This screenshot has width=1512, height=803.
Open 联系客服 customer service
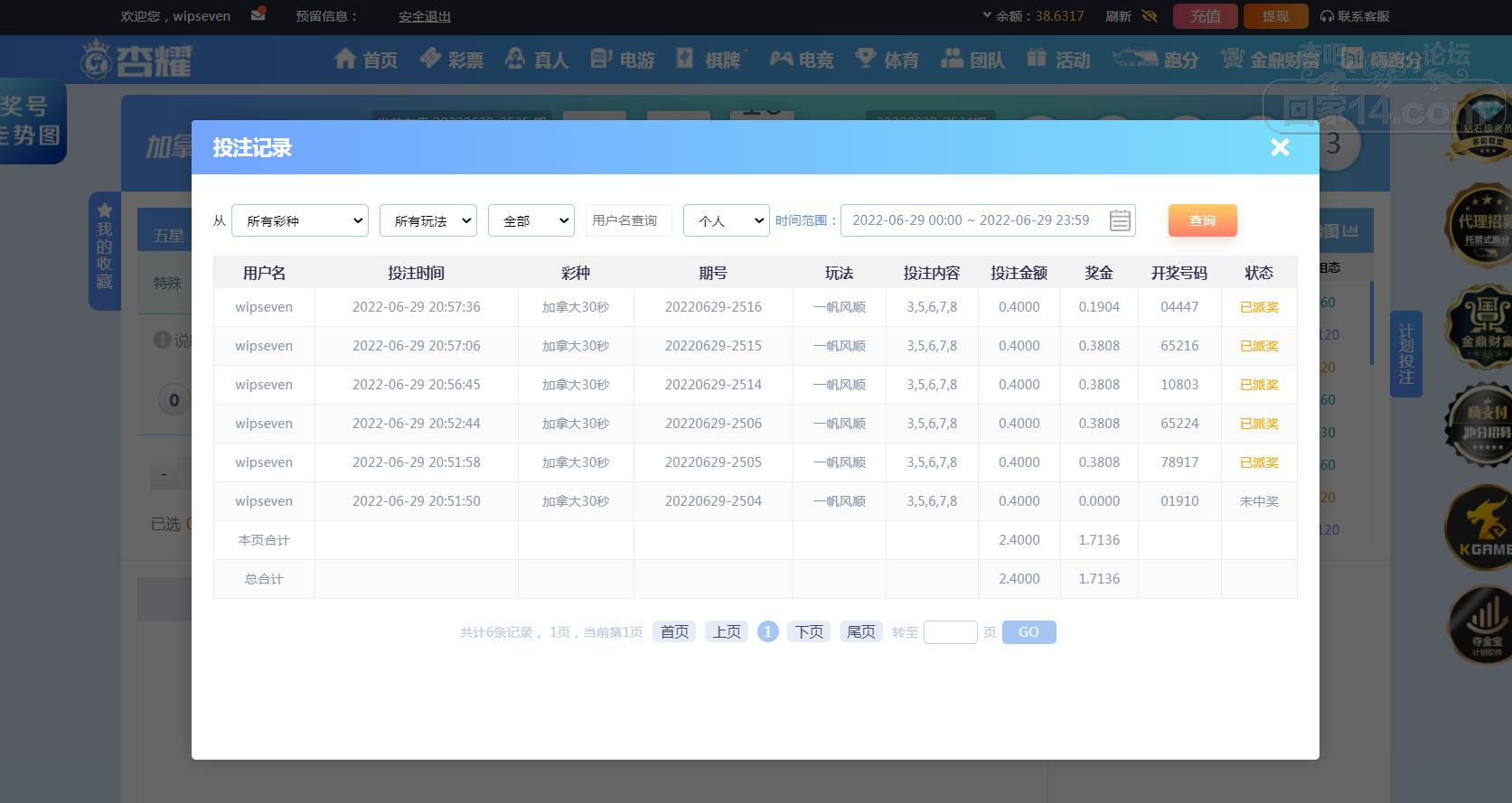point(1355,16)
